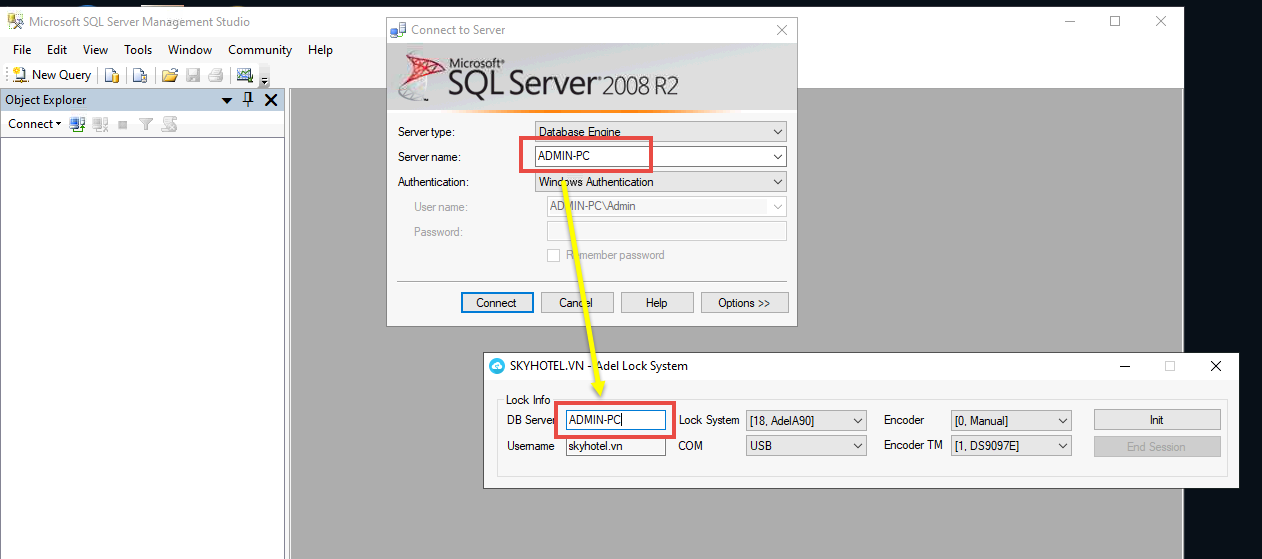1262x559 pixels.
Task: Expand the Authentication dropdown
Action: [777, 182]
